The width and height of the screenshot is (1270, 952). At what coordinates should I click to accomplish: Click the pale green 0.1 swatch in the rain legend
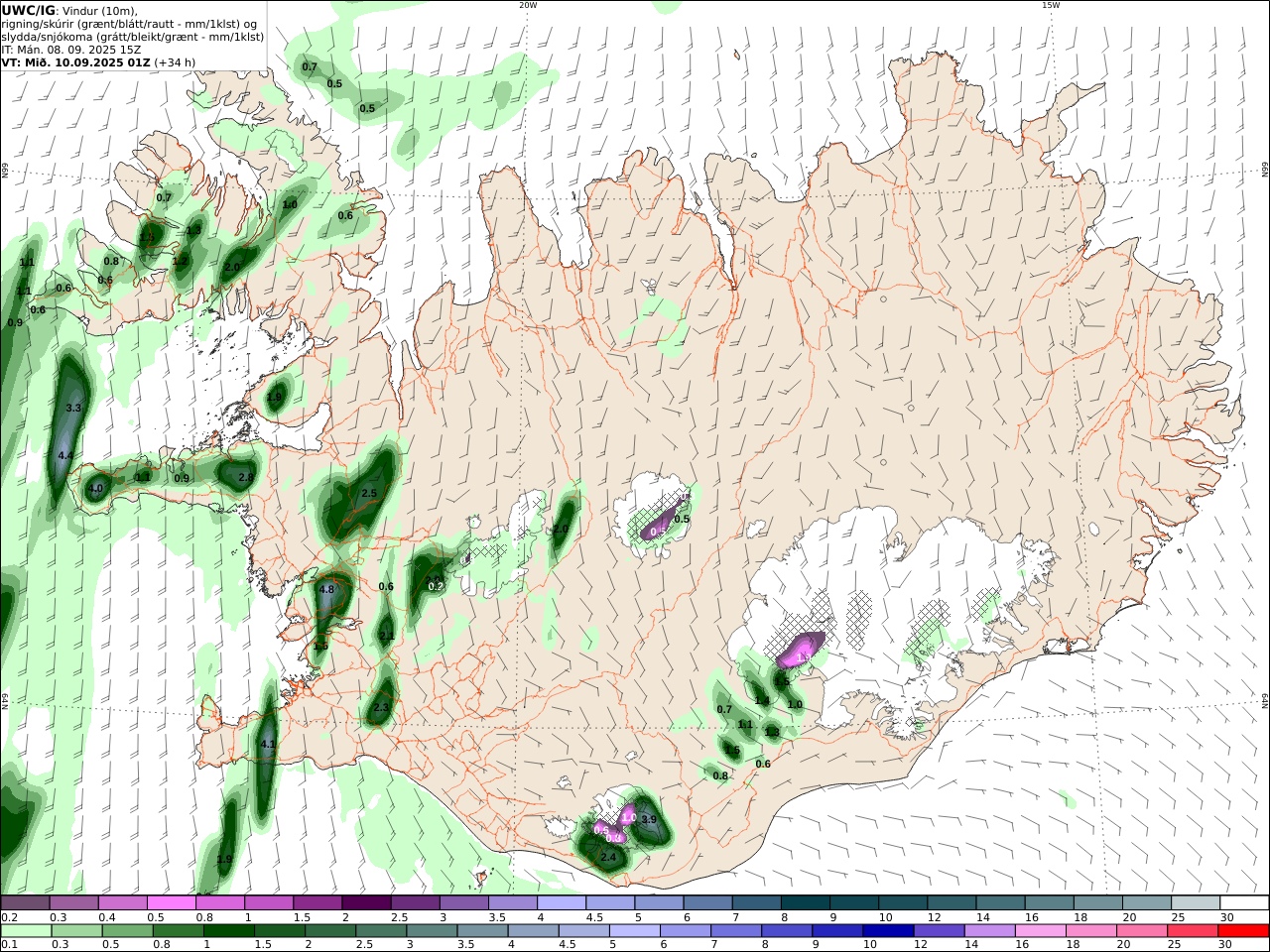coord(27,931)
